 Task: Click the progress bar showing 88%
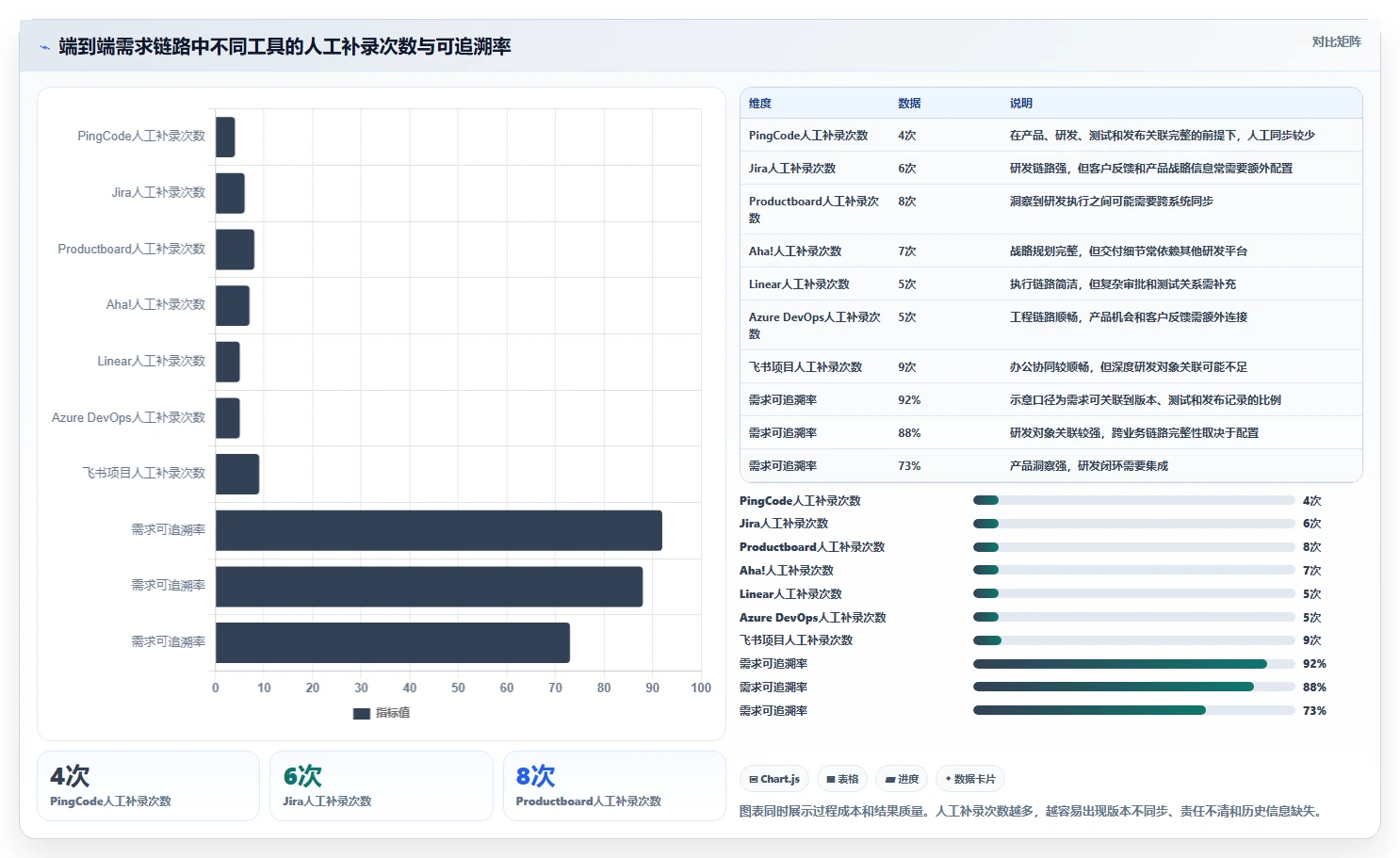point(1134,688)
